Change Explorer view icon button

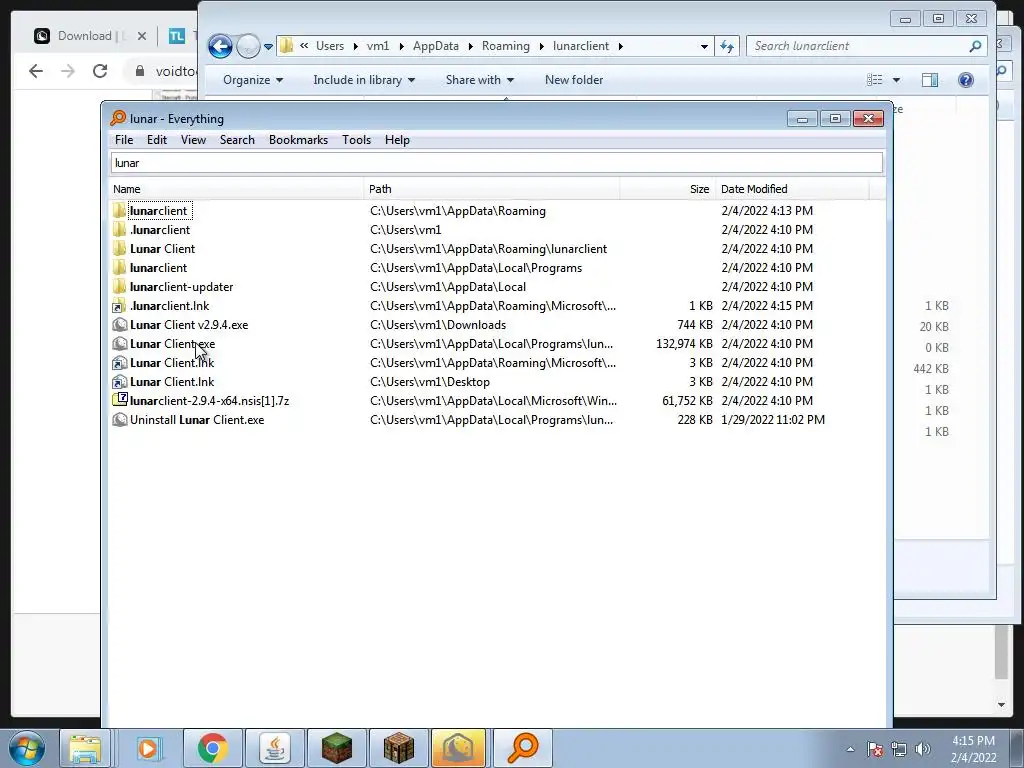[874, 80]
